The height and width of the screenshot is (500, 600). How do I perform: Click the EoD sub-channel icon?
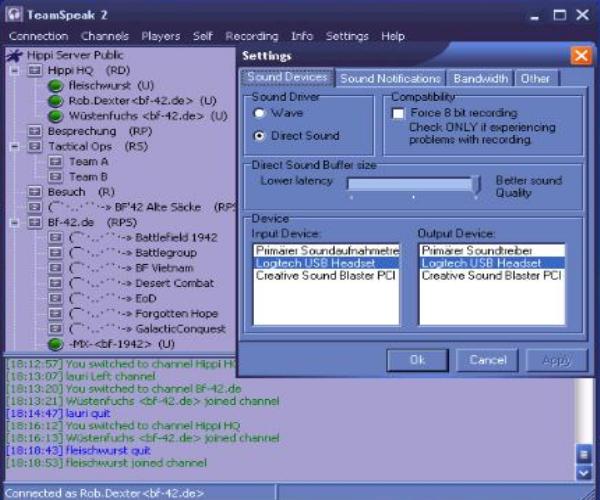[x=55, y=298]
